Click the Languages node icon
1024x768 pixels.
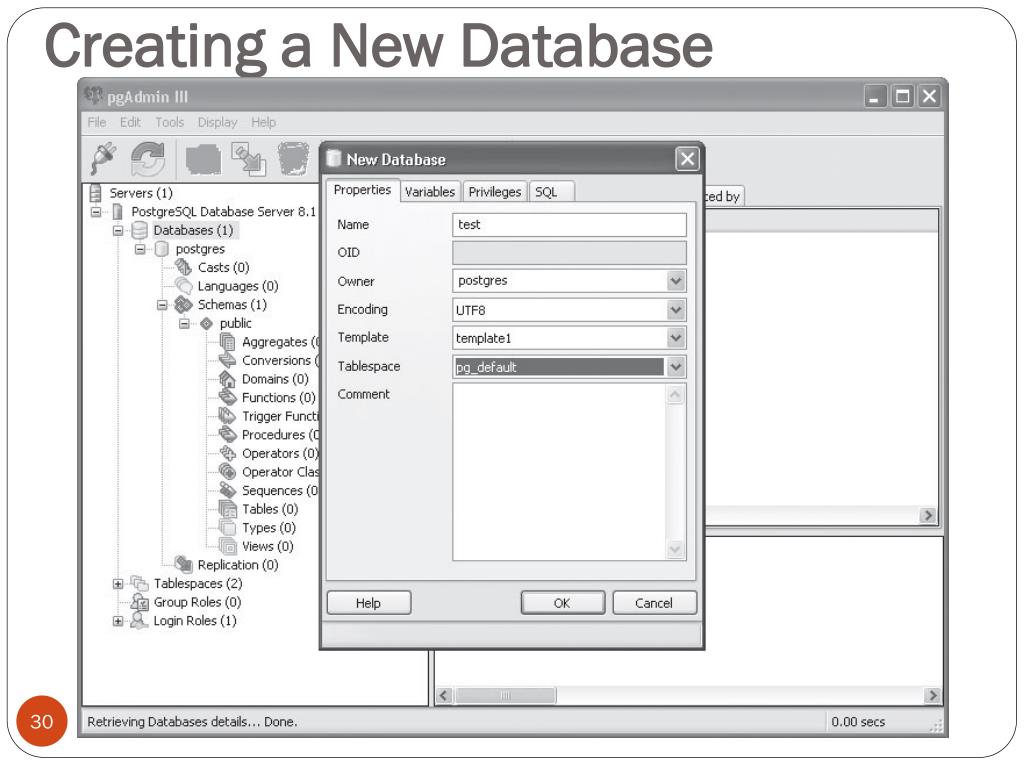coord(184,285)
